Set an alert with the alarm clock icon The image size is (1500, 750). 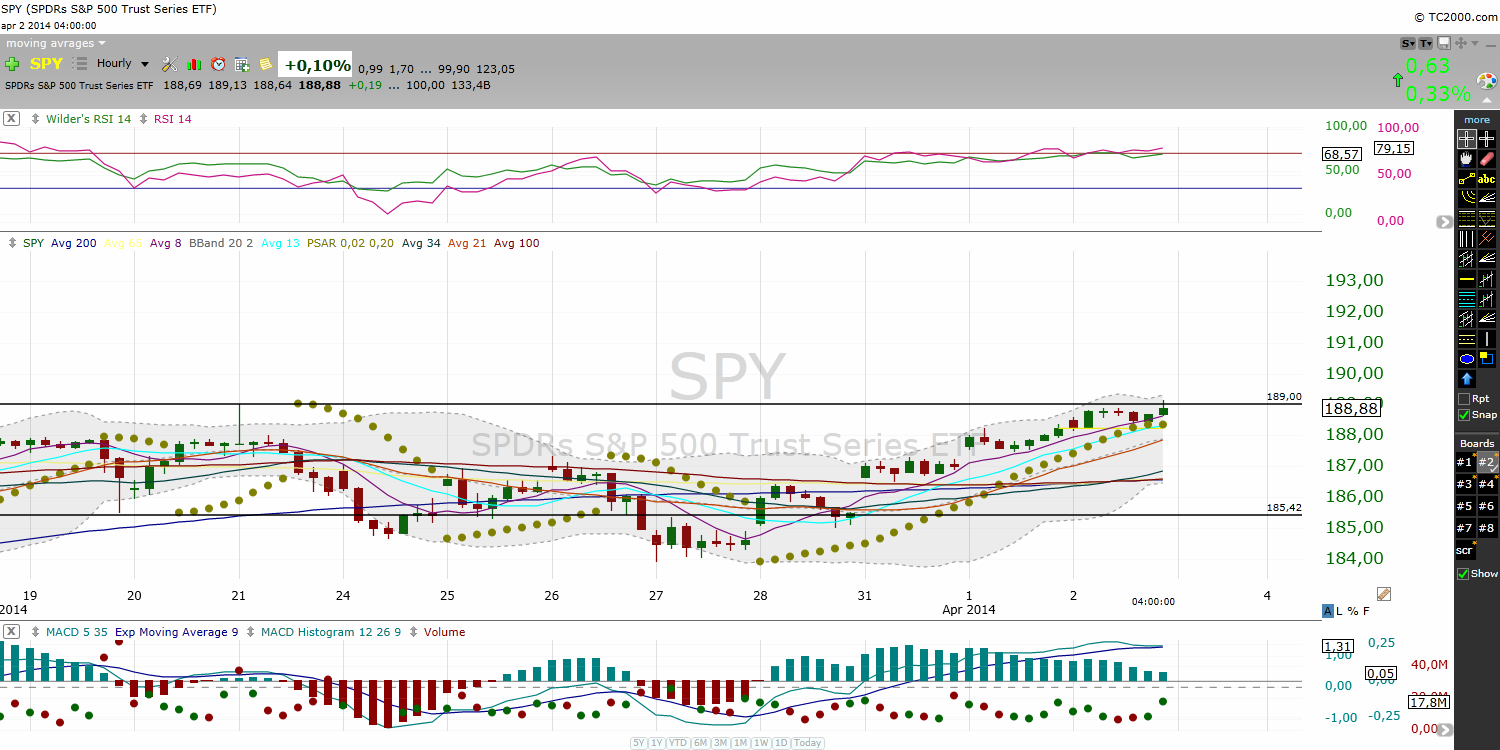point(218,64)
